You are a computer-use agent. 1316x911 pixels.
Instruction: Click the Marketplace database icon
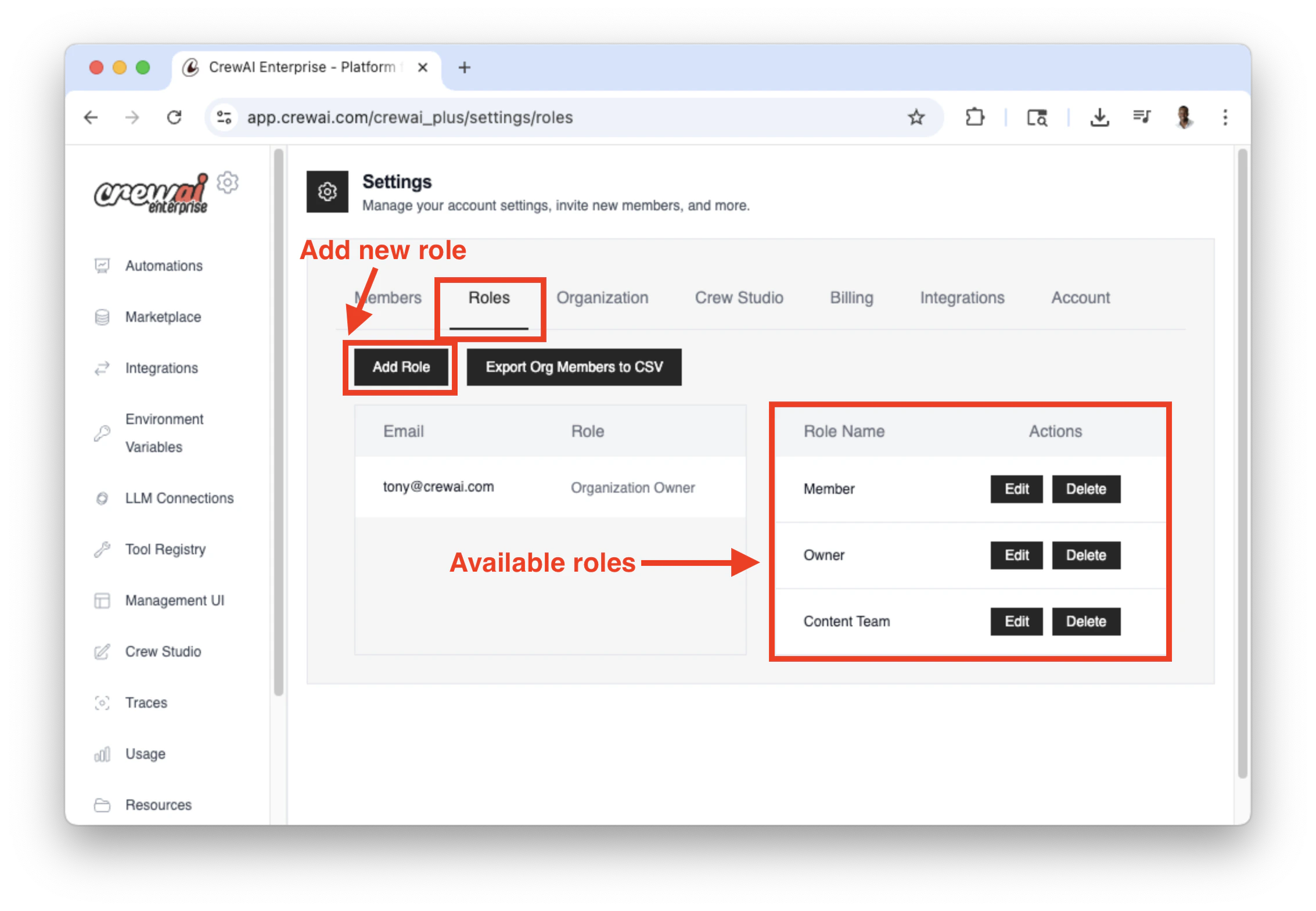click(x=102, y=317)
